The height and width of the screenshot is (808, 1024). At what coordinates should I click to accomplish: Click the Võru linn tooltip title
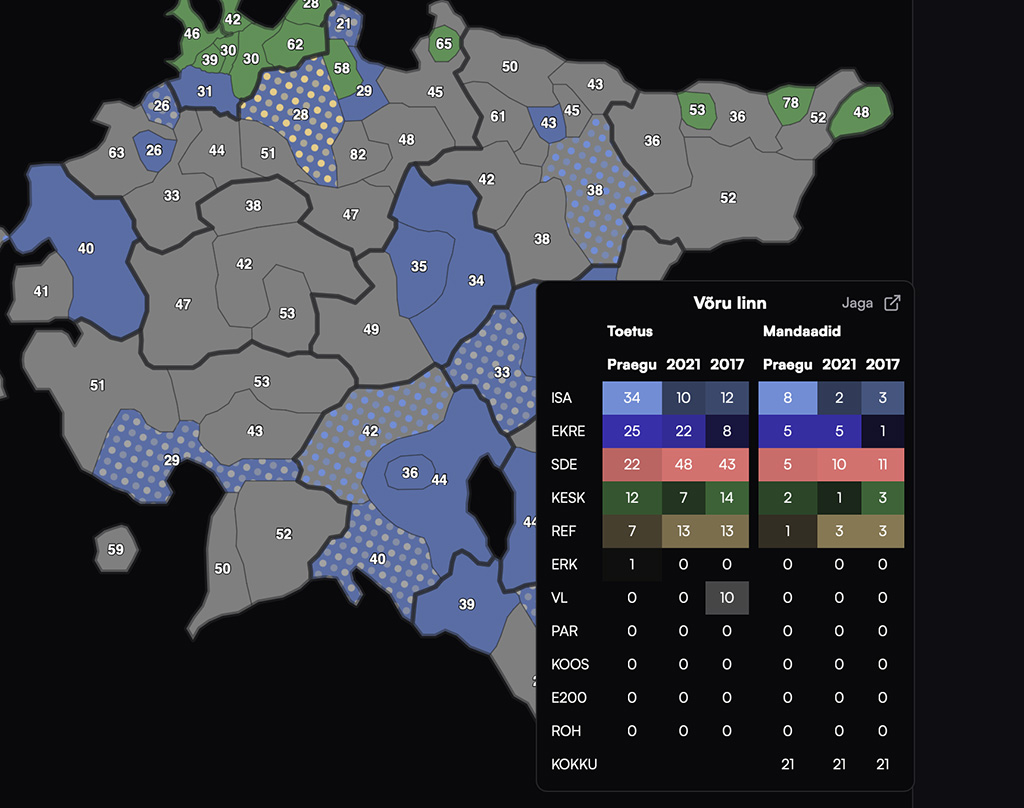pos(730,303)
